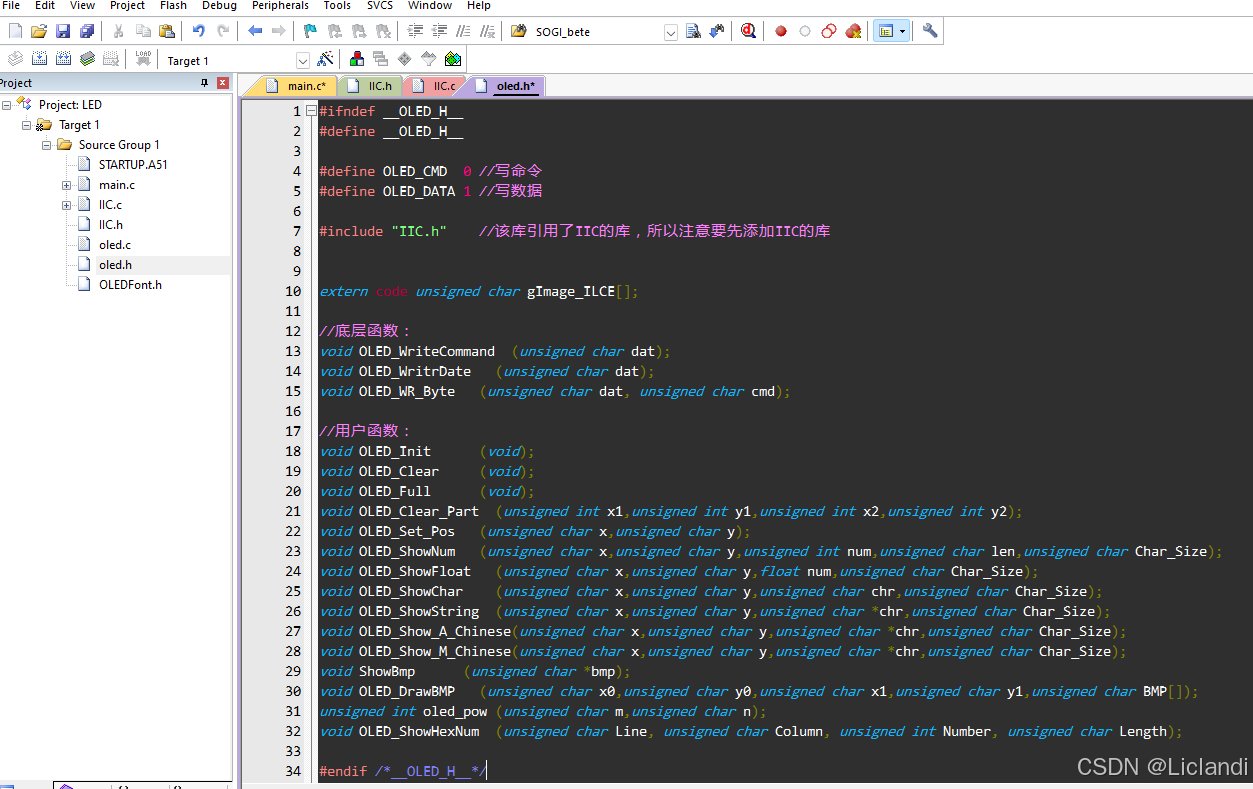Open the Flash menu
1253x789 pixels.
pyautogui.click(x=173, y=5)
